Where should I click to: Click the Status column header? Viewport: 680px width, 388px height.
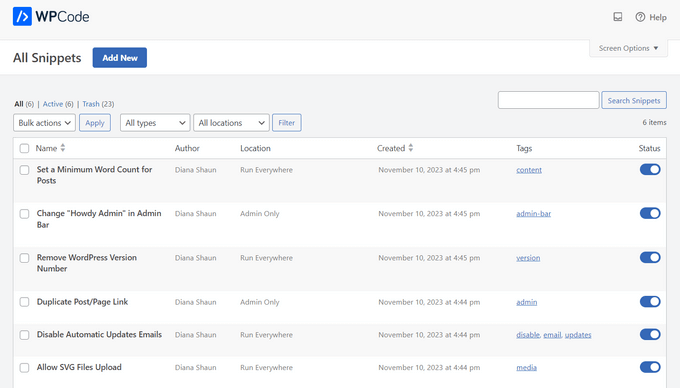click(649, 148)
